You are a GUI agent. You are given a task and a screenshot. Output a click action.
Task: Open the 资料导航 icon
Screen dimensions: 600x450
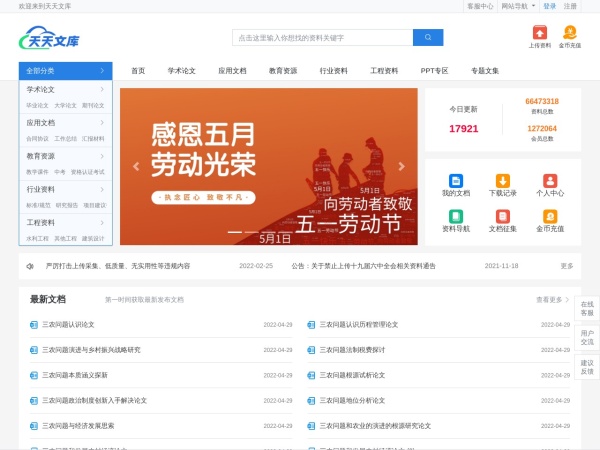[x=456, y=220]
